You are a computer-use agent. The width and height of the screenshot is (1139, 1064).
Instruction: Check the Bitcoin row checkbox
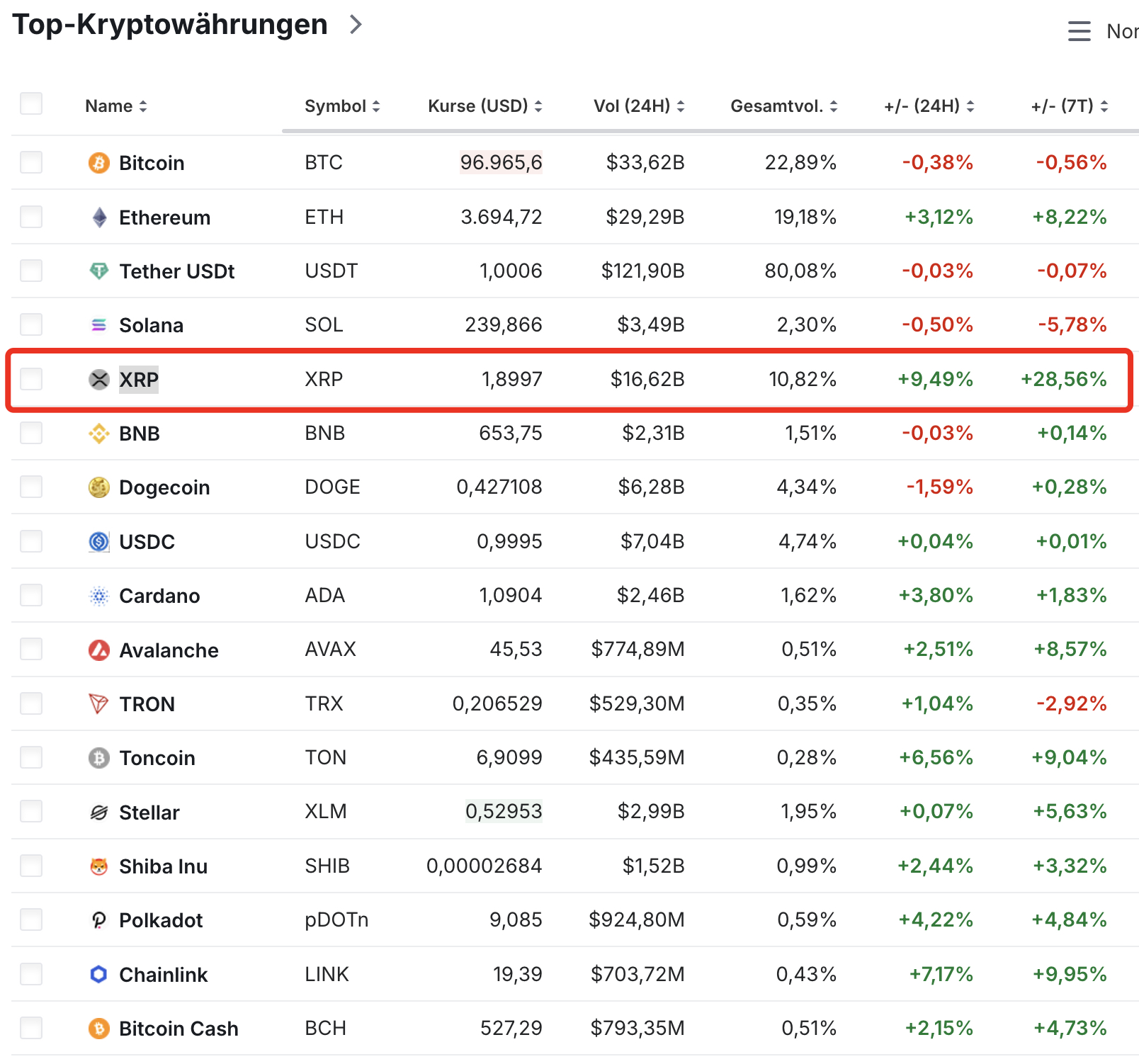click(31, 162)
